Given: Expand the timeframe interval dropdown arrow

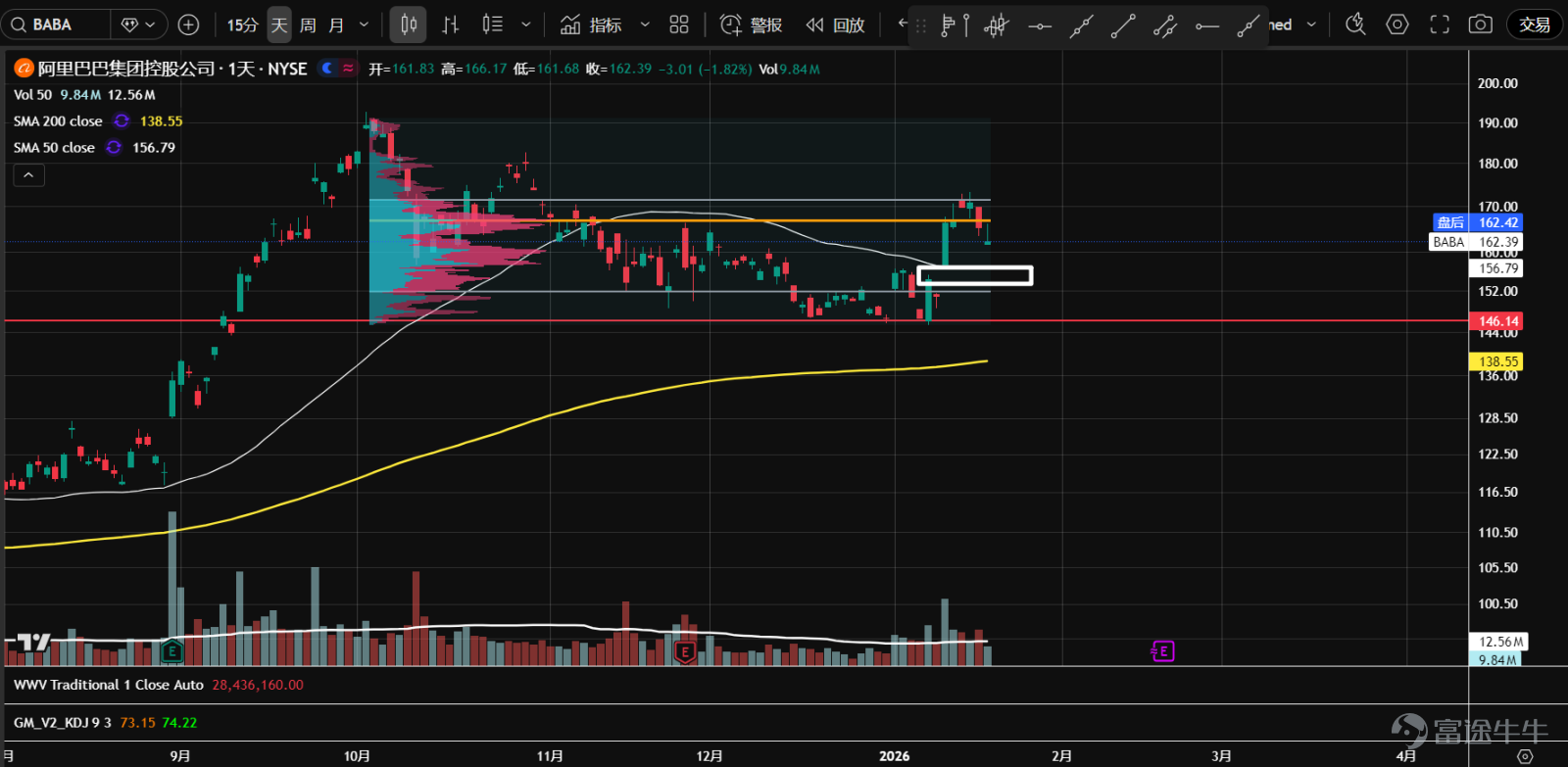Looking at the screenshot, I should (365, 24).
